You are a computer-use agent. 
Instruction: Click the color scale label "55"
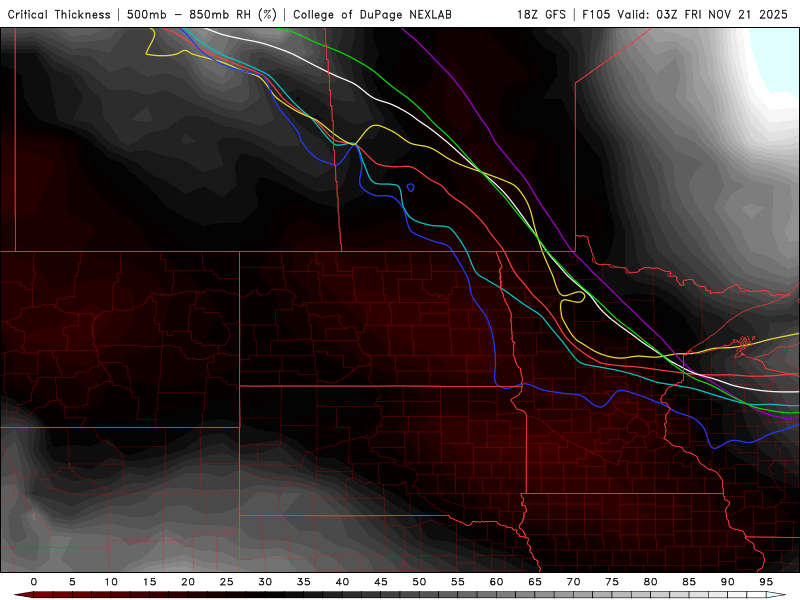pyautogui.click(x=458, y=582)
